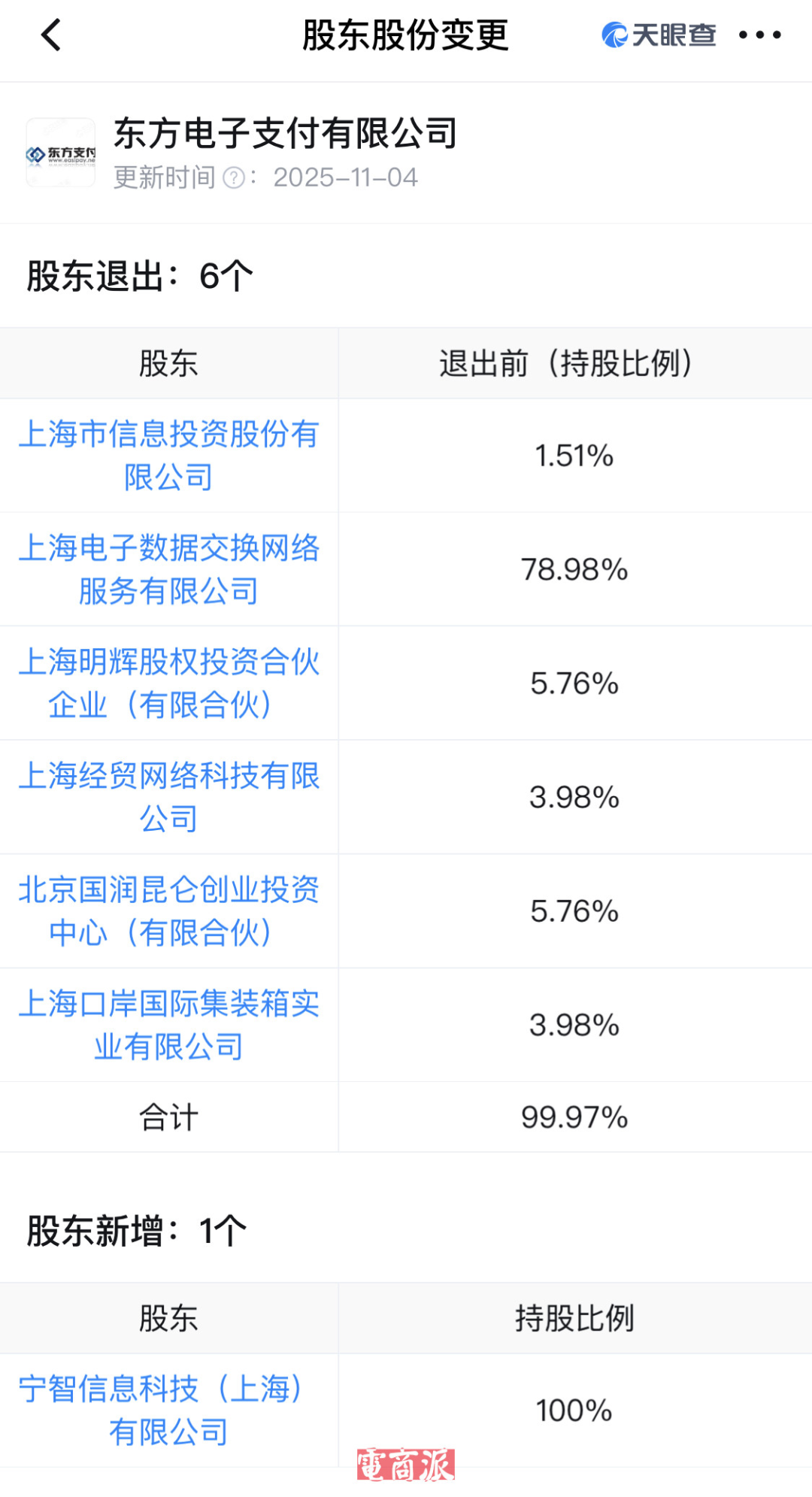
Task: Tap the 股东新增：1个 section heading
Action: coord(137,1232)
